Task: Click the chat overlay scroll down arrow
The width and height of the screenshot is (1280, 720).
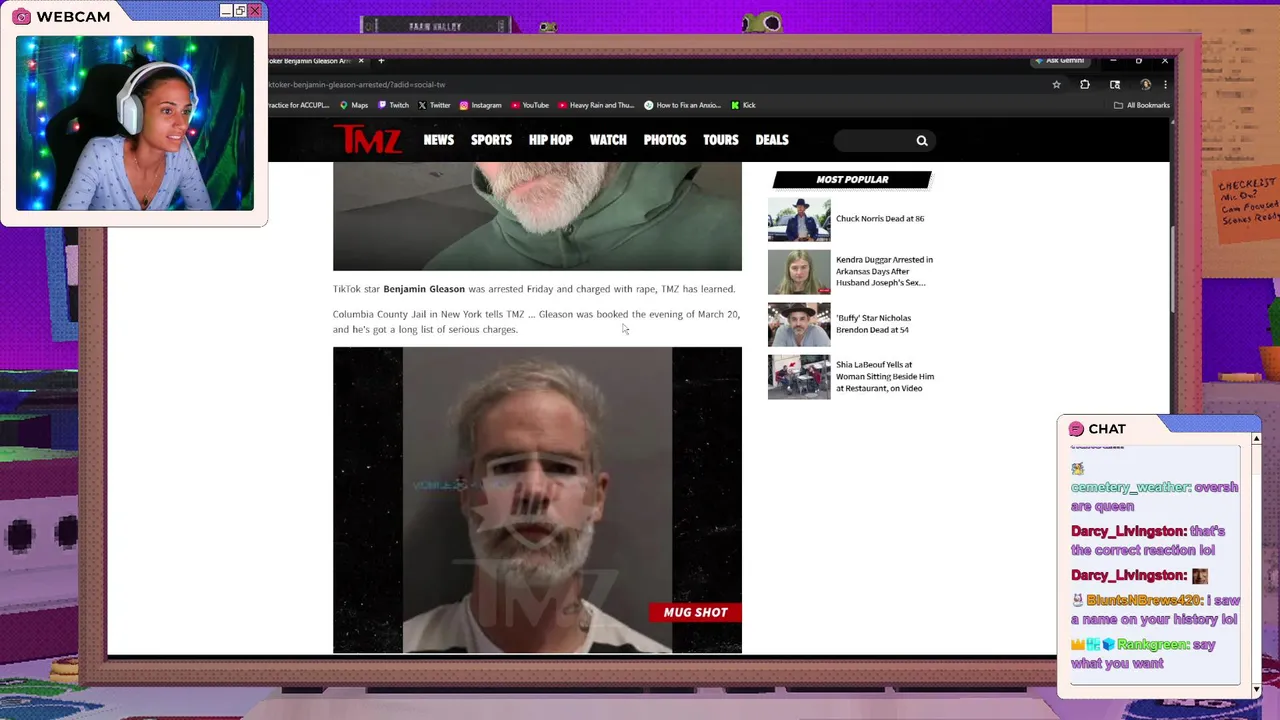Action: [x=1256, y=690]
